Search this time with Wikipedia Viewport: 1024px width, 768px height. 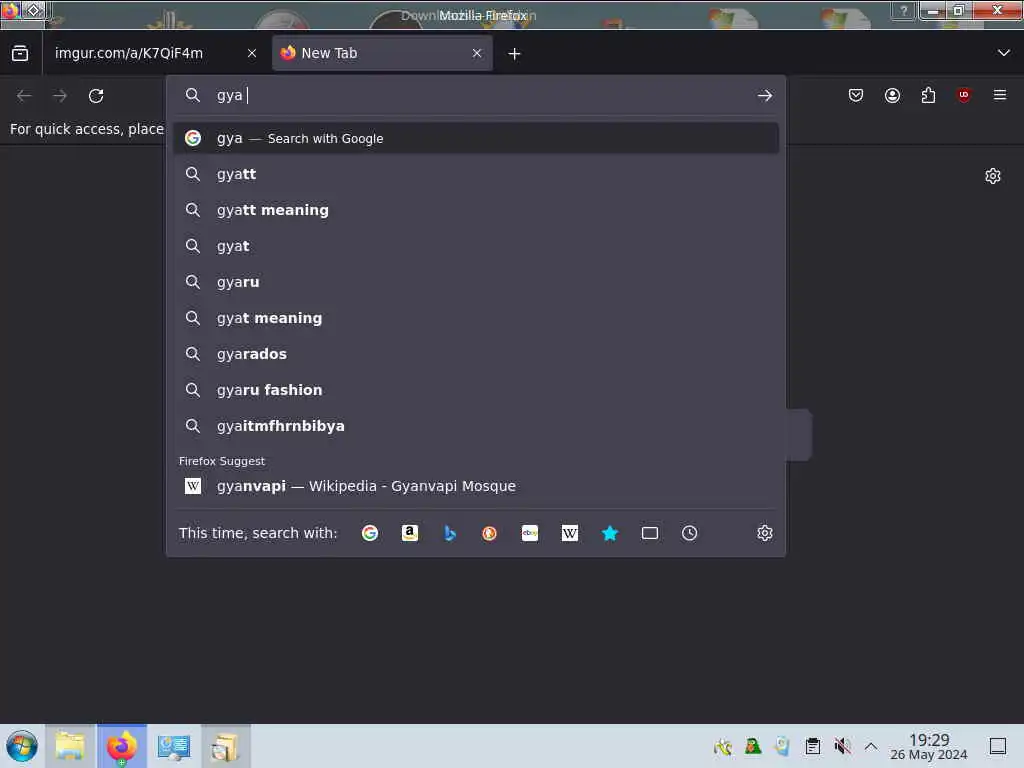[569, 534]
